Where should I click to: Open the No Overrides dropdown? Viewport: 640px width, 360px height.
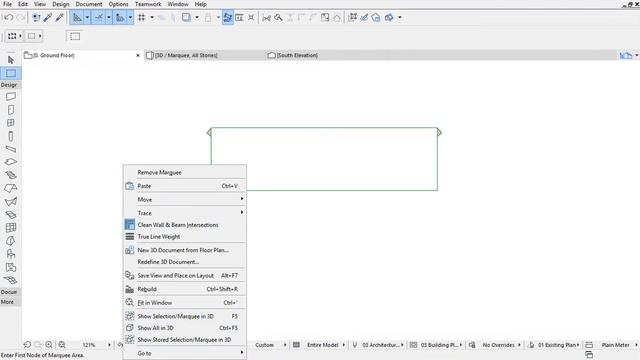coord(501,345)
